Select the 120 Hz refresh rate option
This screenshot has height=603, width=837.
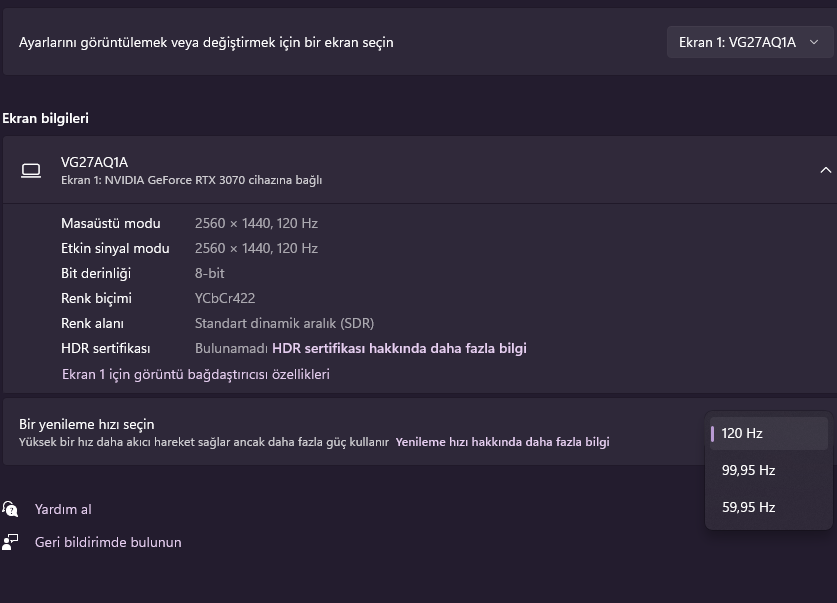[x=768, y=433]
